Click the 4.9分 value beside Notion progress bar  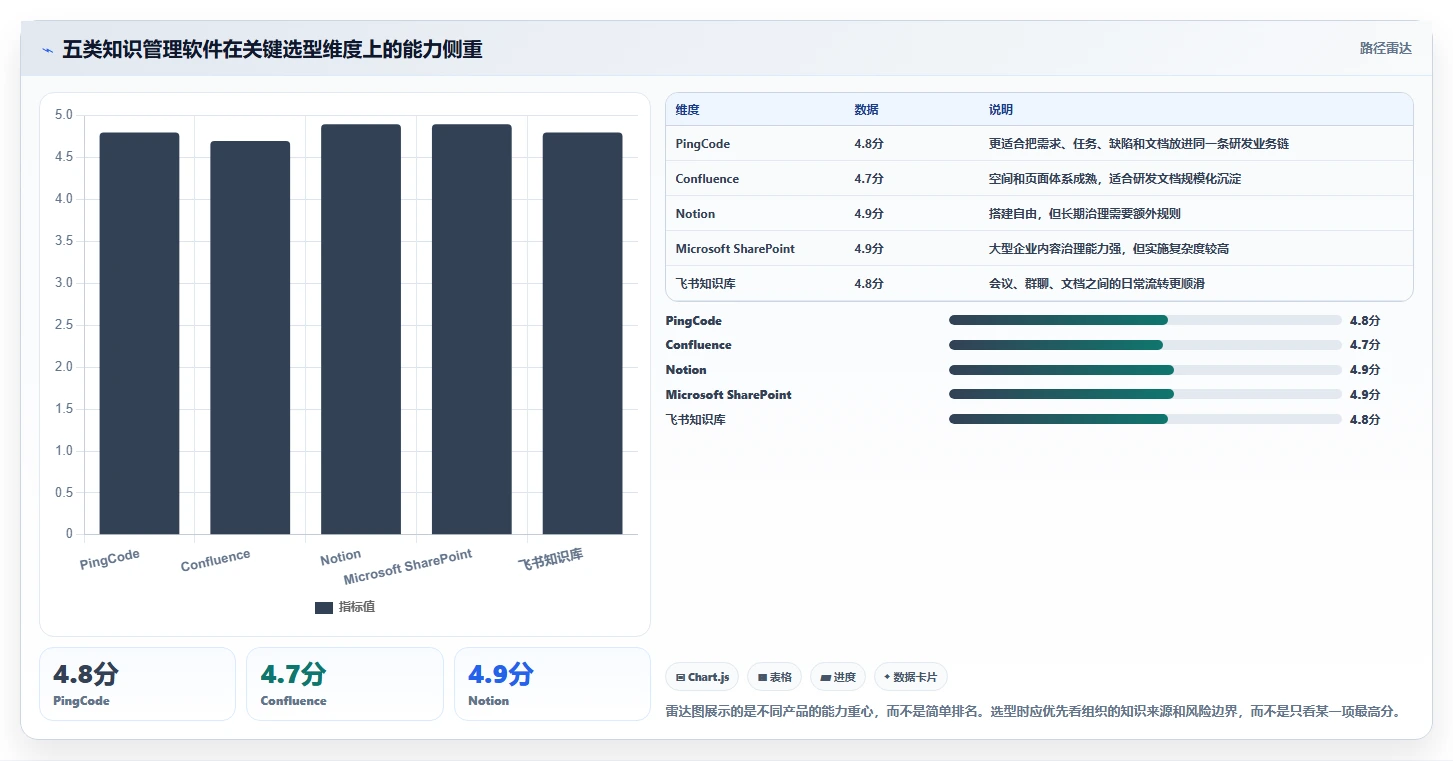1365,370
